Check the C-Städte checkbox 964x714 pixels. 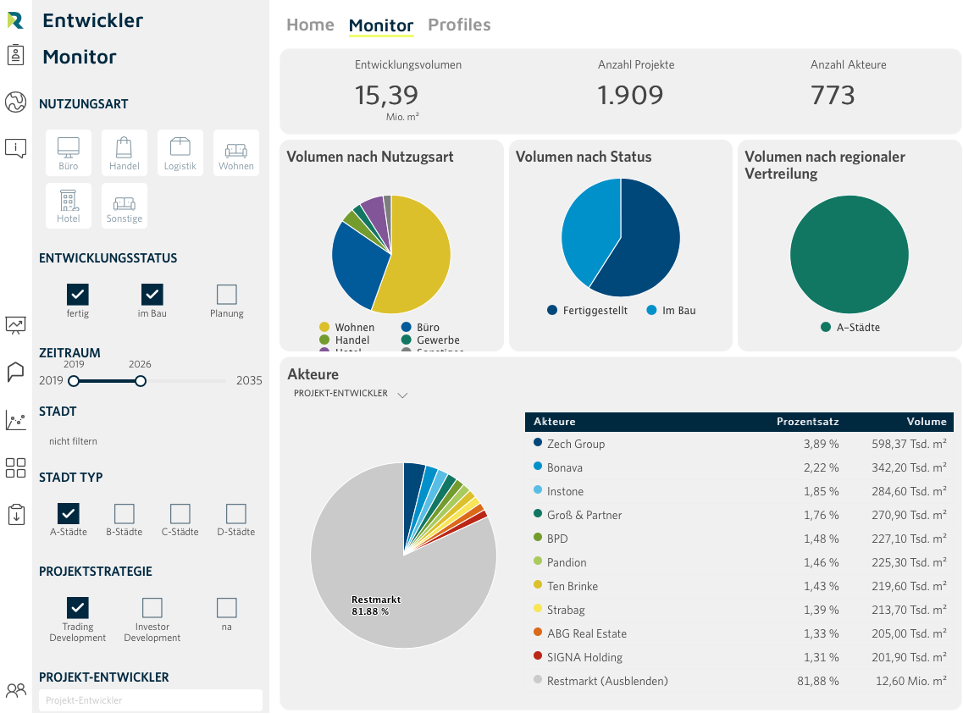pyautogui.click(x=180, y=513)
